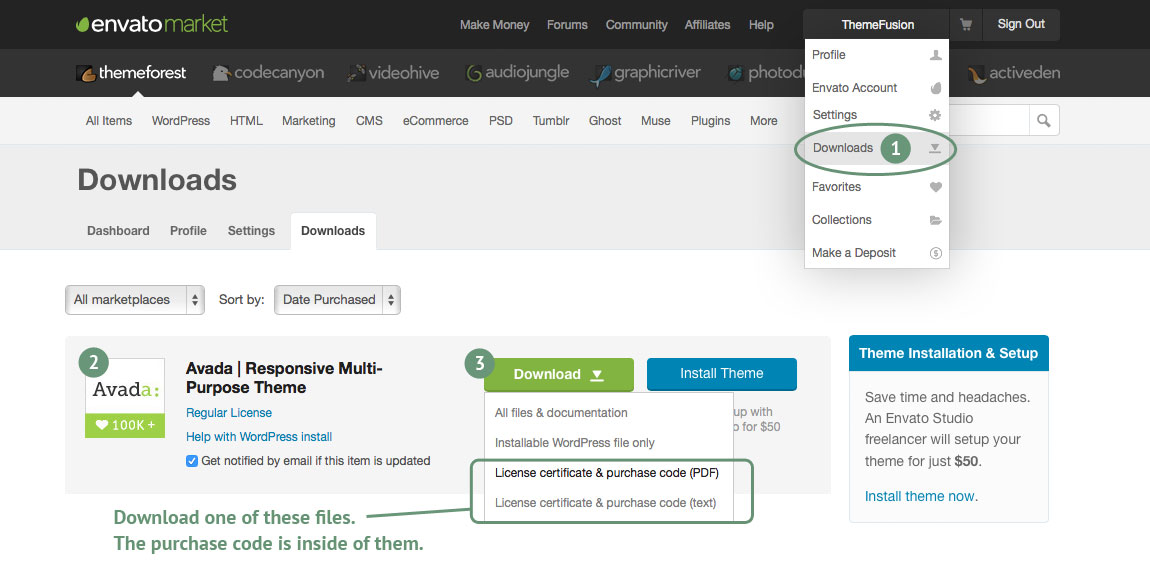Open the shopping cart icon
Screen dimensions: 1150x585
[x=966, y=25]
